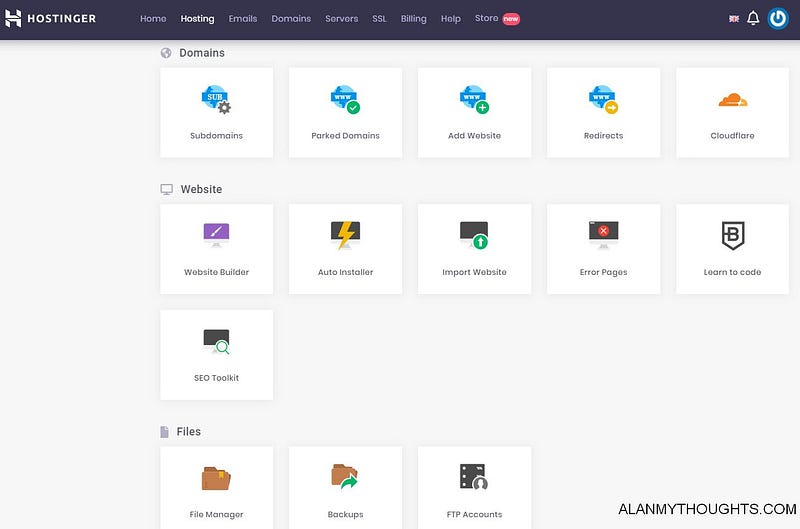Open the File Manager folder icon
The width and height of the screenshot is (800, 529).
[216, 478]
